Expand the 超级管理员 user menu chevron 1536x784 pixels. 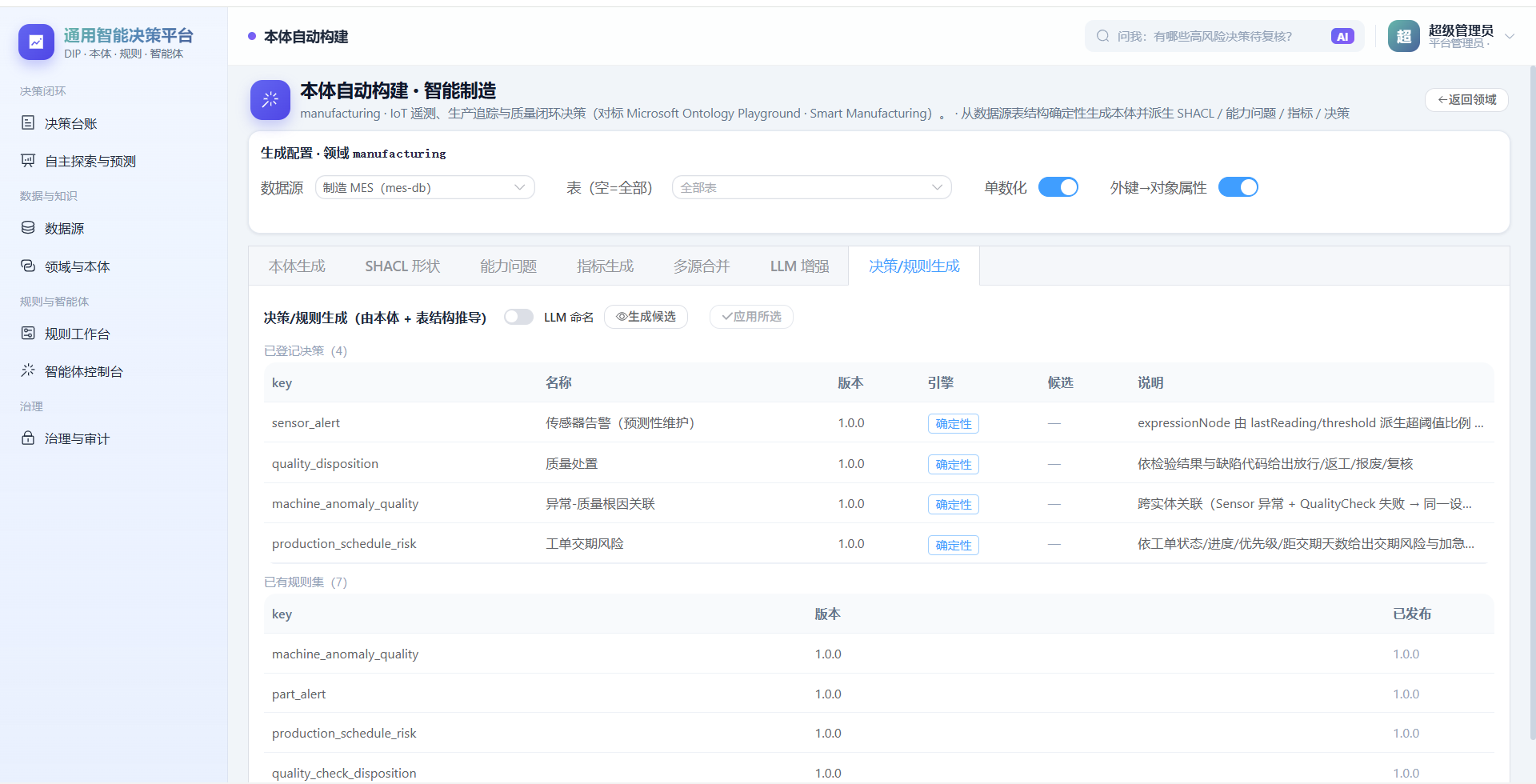pyautogui.click(x=1510, y=36)
